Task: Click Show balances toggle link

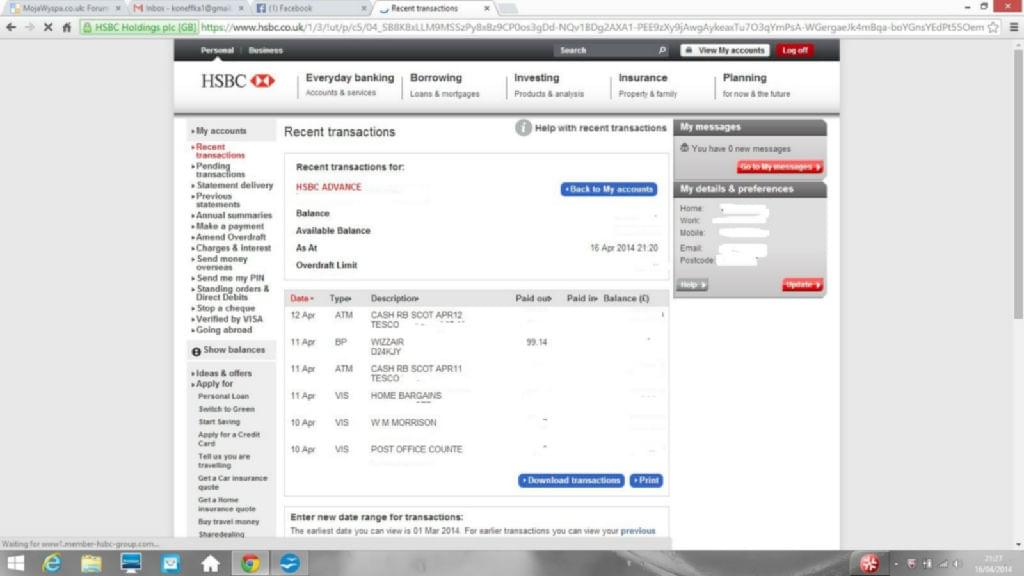Action: [x=234, y=350]
